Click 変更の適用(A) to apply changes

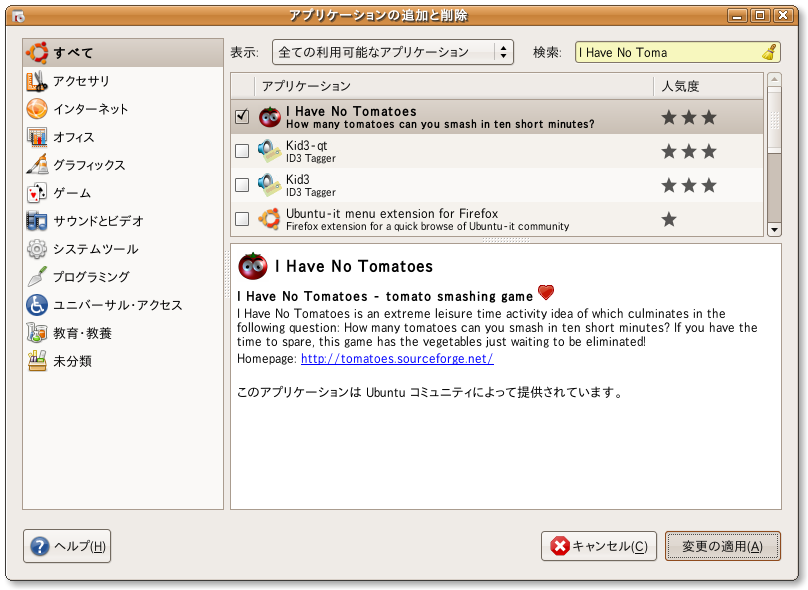[x=722, y=546]
